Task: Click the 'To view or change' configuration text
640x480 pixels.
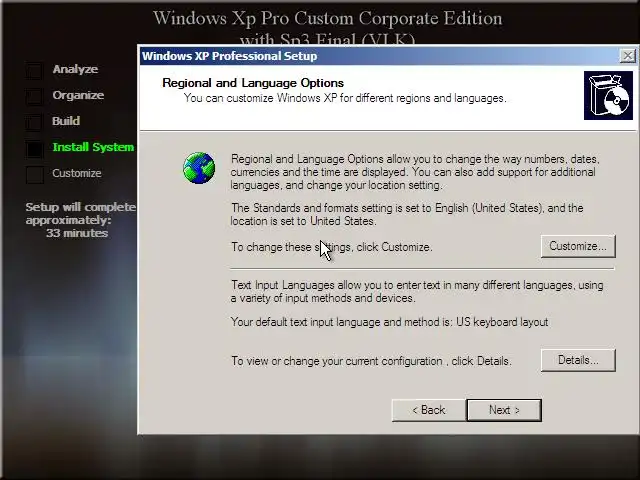Action: point(371,361)
